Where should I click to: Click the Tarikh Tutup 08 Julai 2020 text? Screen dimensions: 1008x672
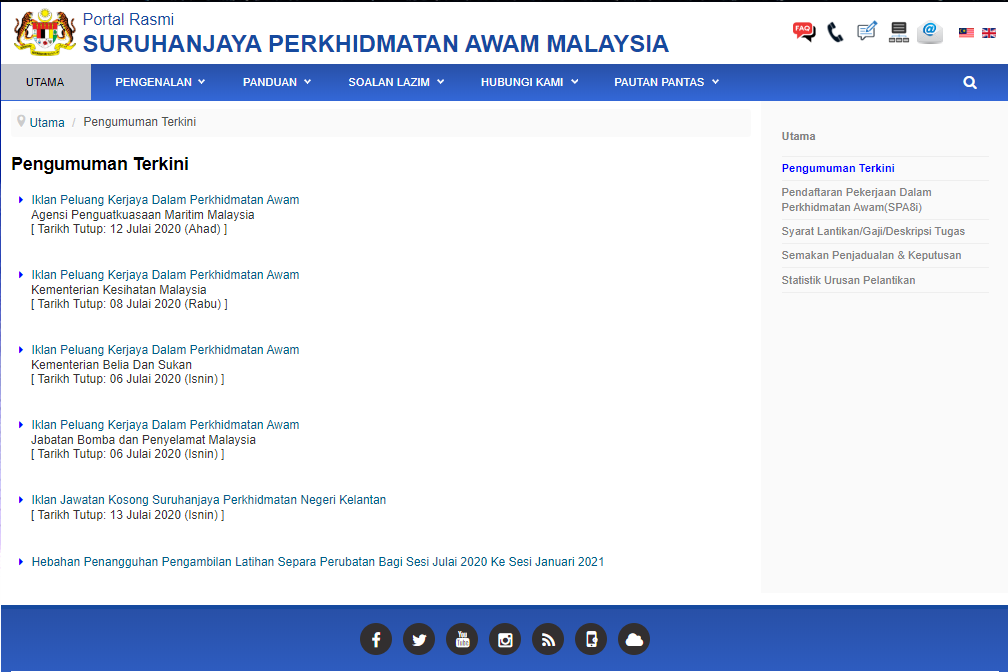tap(129, 304)
